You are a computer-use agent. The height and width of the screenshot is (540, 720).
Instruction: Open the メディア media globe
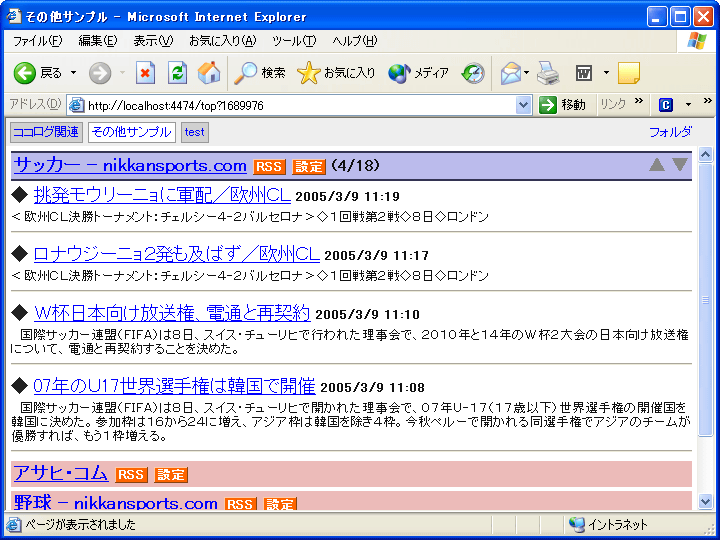coord(399,73)
